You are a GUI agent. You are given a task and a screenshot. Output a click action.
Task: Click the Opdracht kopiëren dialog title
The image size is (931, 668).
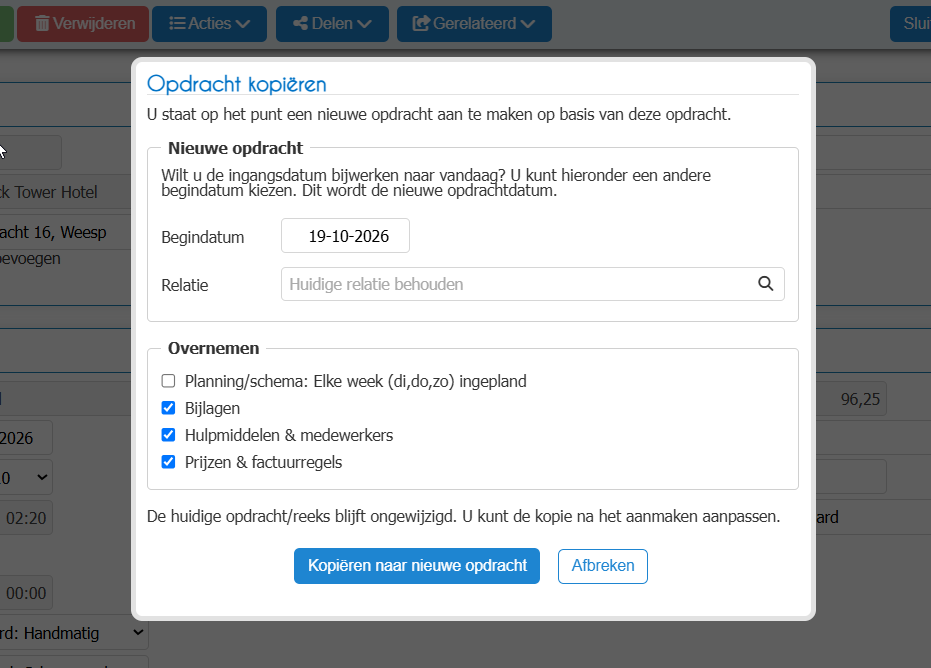coord(237,84)
